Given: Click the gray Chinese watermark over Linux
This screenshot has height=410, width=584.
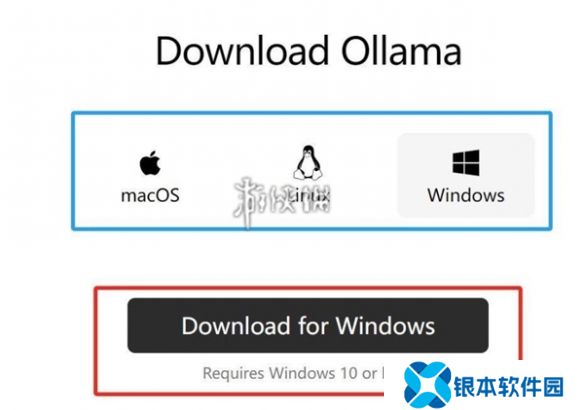Looking at the screenshot, I should [282, 201].
